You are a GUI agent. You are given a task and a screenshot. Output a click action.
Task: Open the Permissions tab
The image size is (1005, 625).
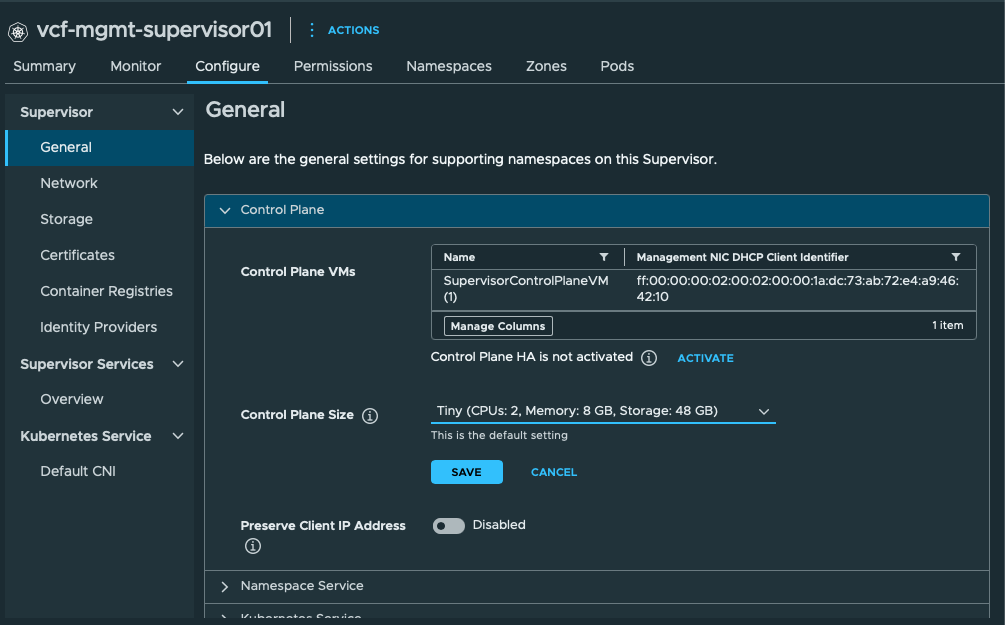(333, 66)
